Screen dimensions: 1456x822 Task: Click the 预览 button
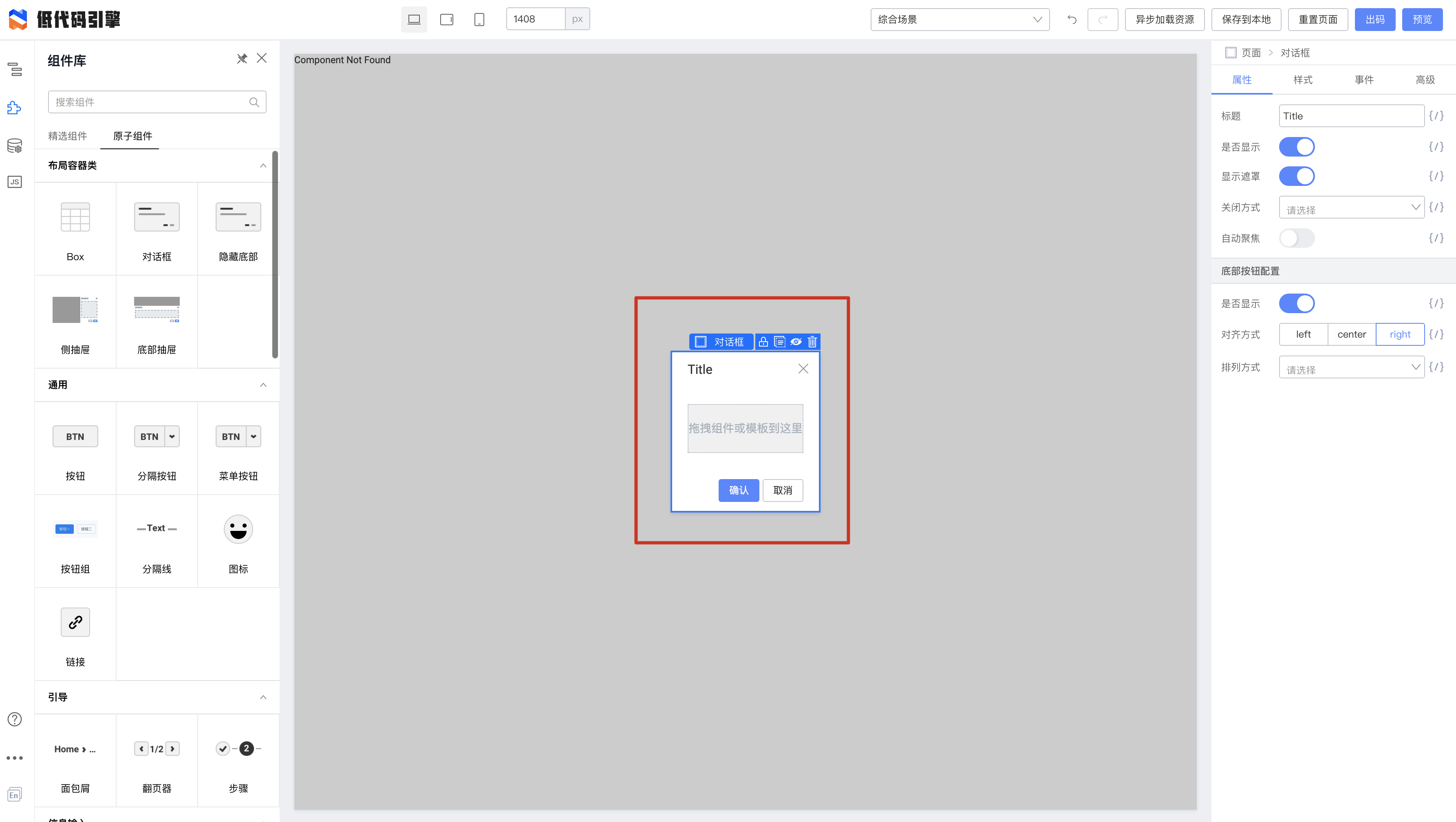pyautogui.click(x=1422, y=19)
